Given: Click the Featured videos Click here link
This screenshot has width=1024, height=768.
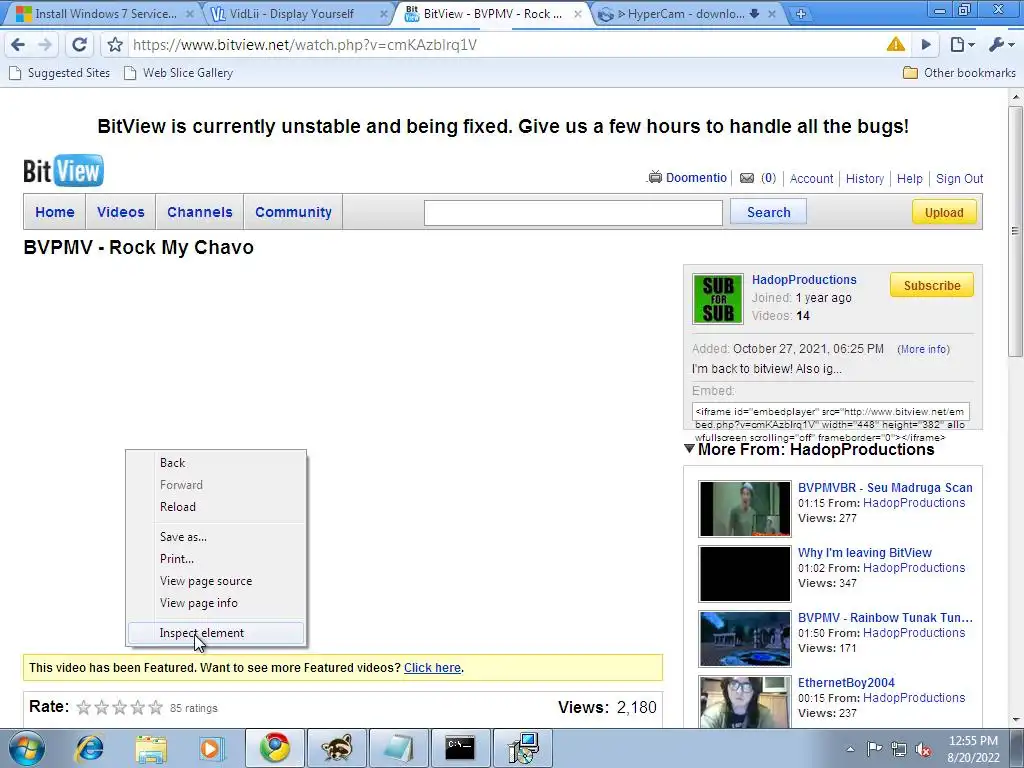Looking at the screenshot, I should point(432,667).
